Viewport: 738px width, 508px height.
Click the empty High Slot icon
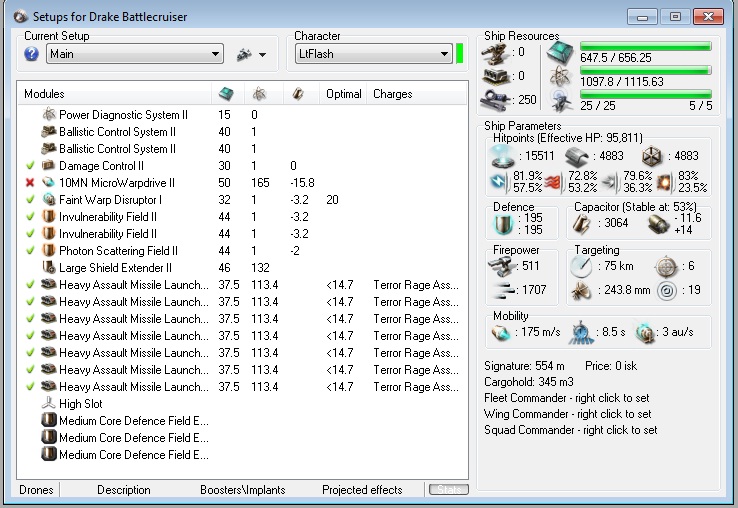click(x=48, y=403)
